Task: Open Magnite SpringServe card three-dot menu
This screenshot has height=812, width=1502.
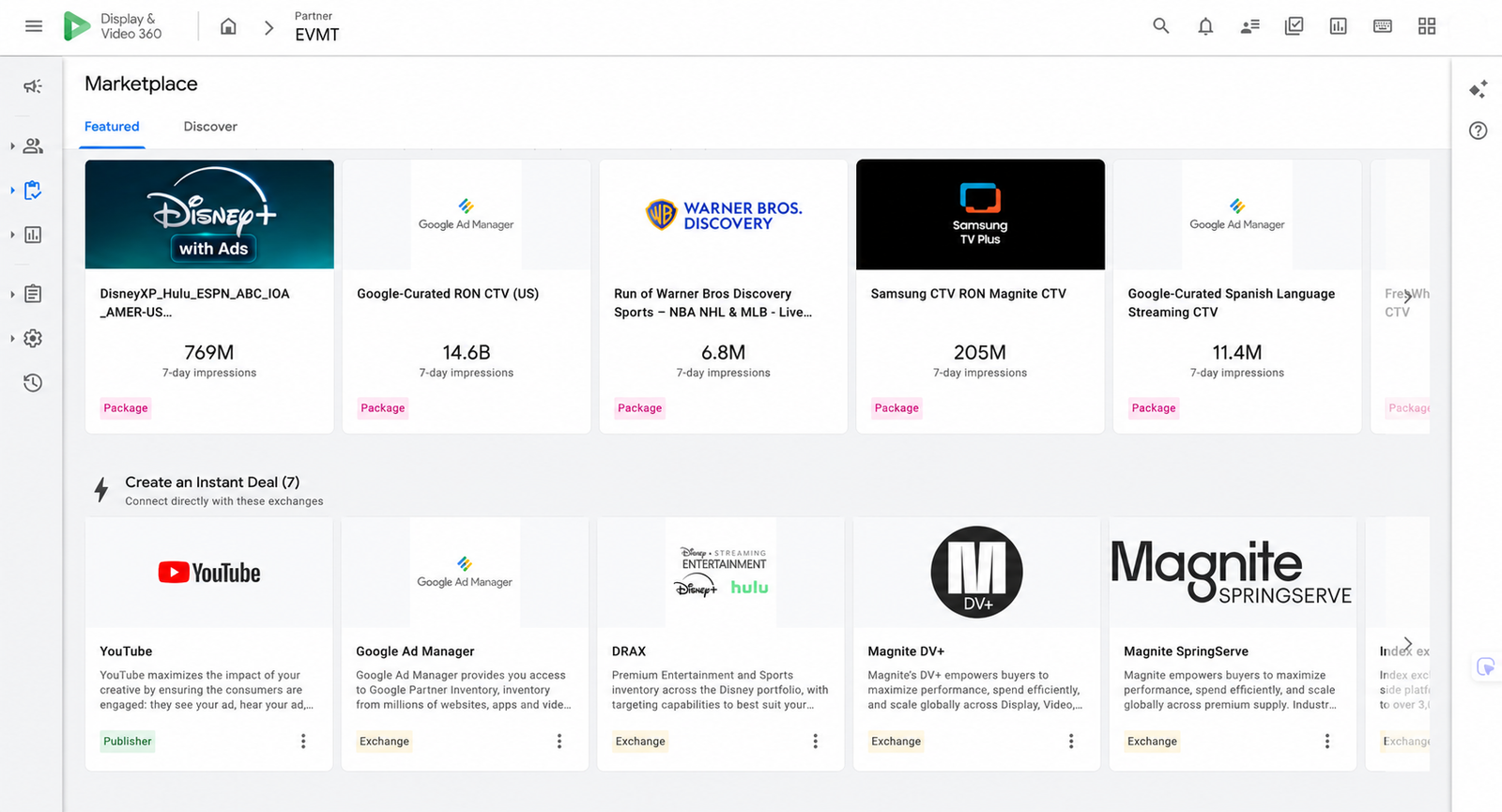Action: pos(1327,742)
